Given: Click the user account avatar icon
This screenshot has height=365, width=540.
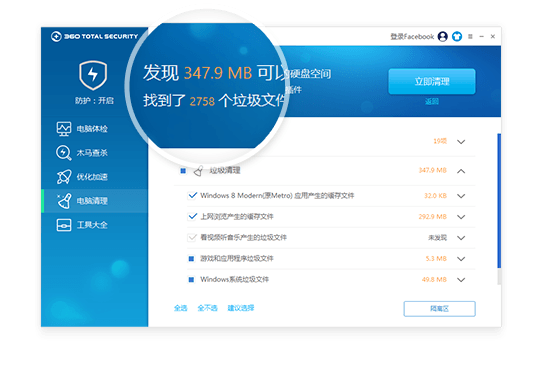Looking at the screenshot, I should coord(443,36).
